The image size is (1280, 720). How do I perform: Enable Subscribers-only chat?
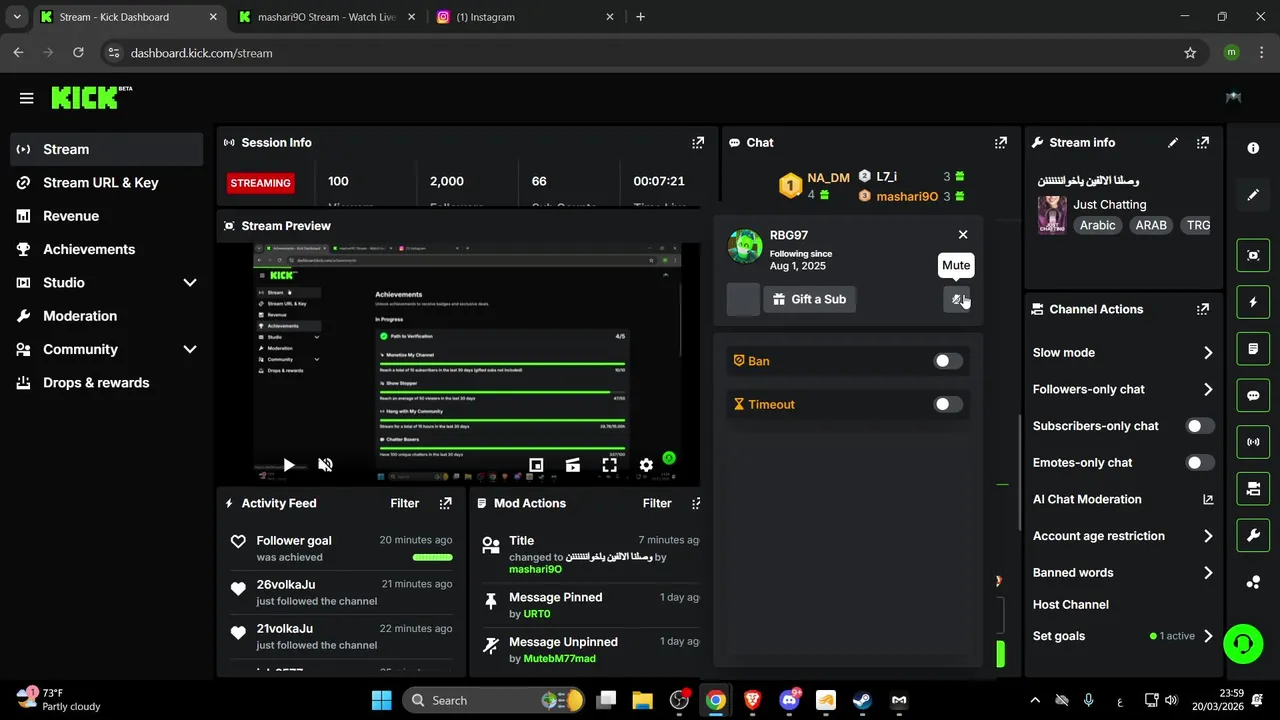click(x=1200, y=426)
